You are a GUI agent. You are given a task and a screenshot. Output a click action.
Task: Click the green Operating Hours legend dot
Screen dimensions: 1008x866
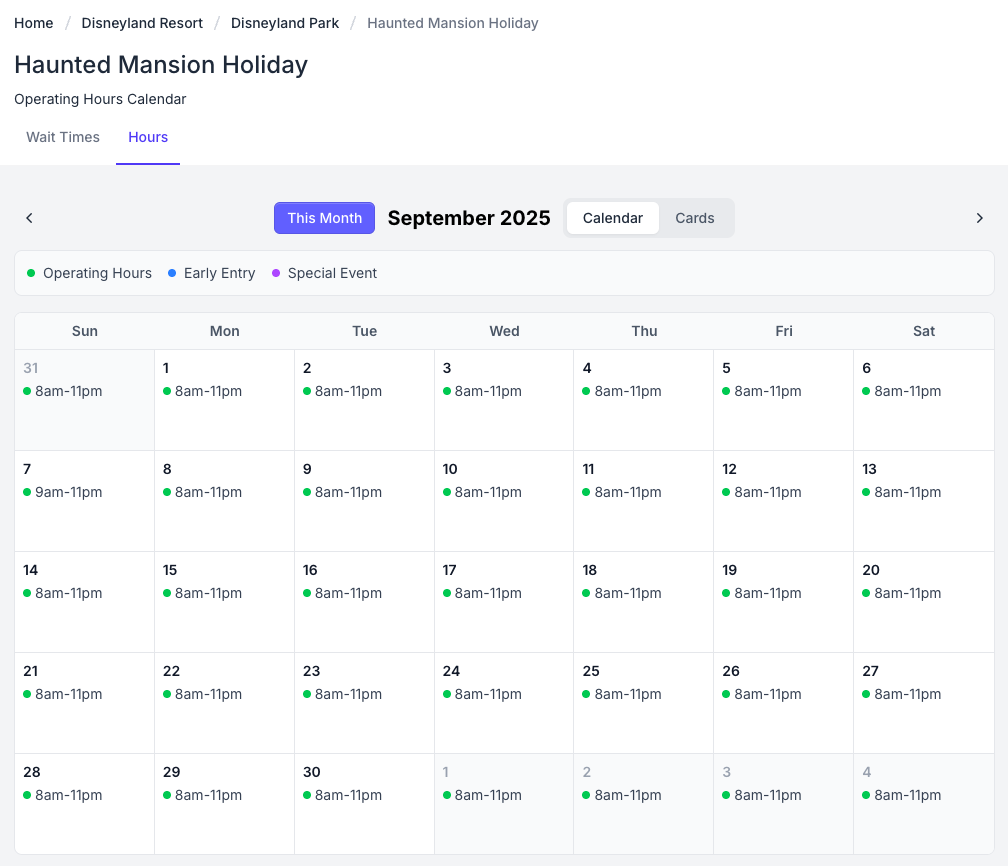coord(31,273)
